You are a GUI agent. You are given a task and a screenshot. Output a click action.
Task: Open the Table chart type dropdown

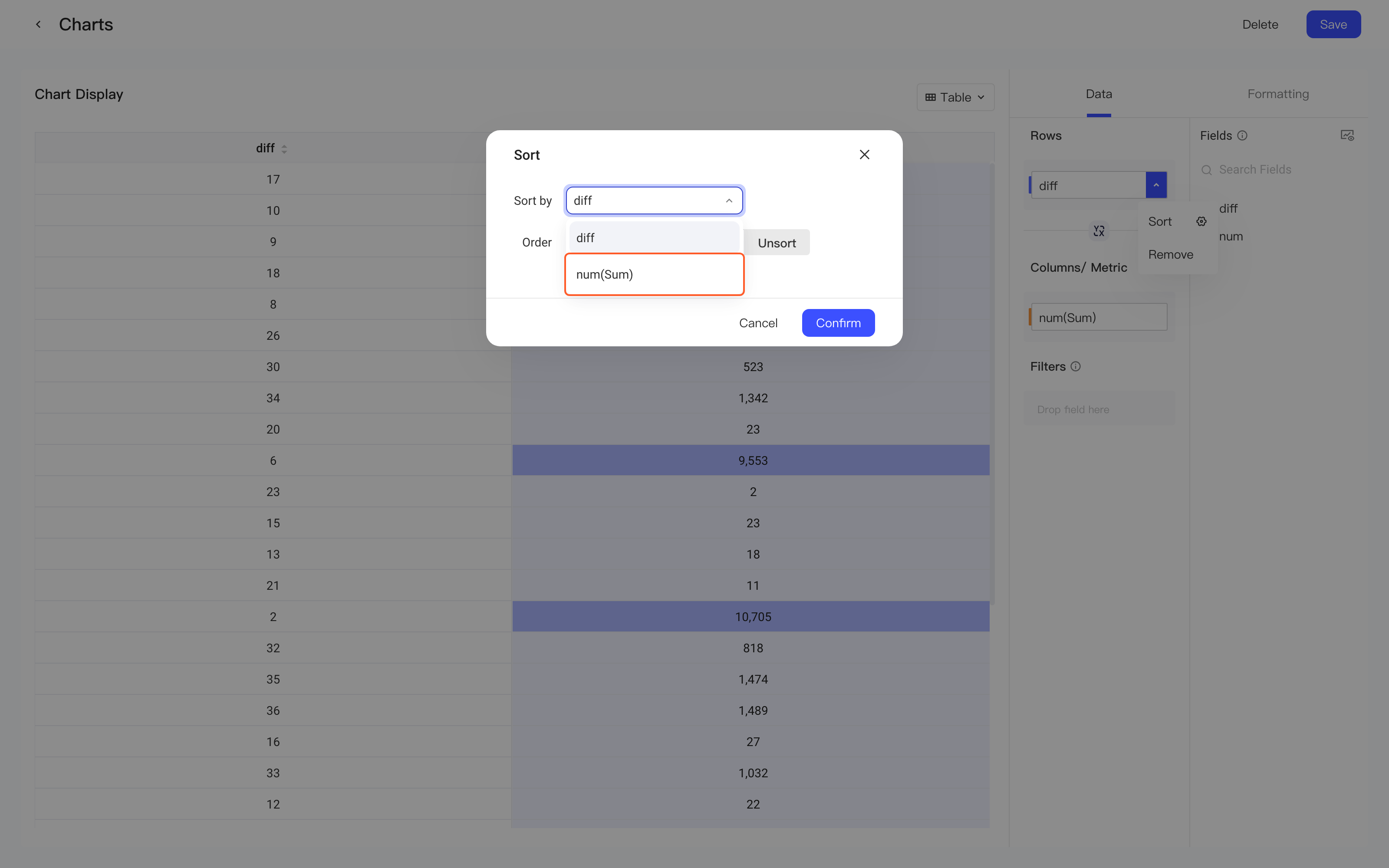click(x=955, y=97)
